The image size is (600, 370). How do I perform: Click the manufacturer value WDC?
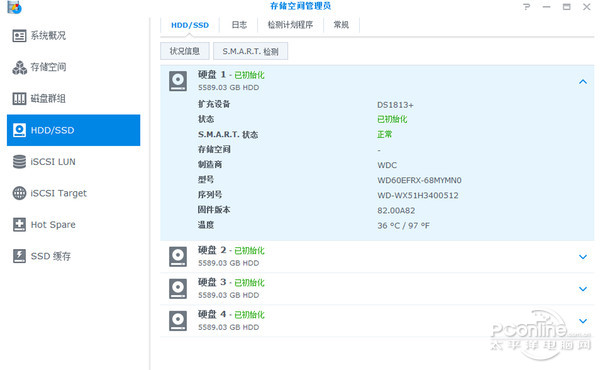387,165
